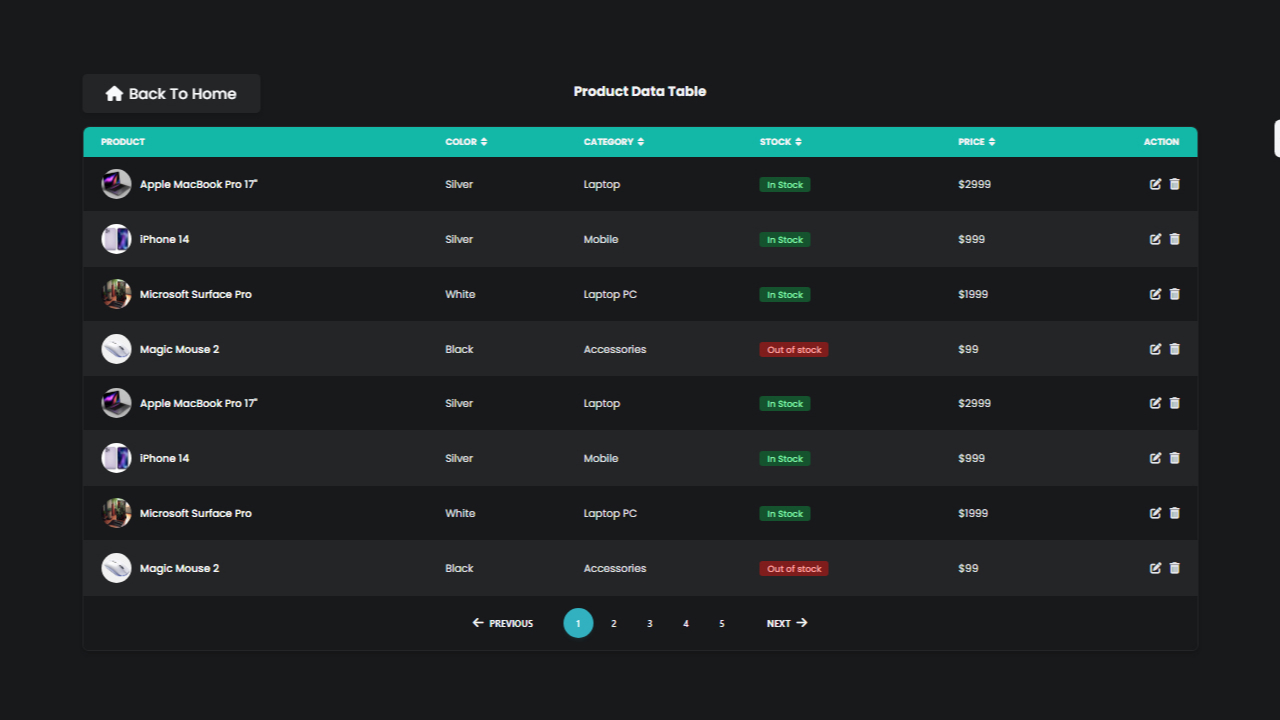The width and height of the screenshot is (1280, 720).
Task: Delete the last Magic Mouse 2 row
Action: tap(1175, 568)
